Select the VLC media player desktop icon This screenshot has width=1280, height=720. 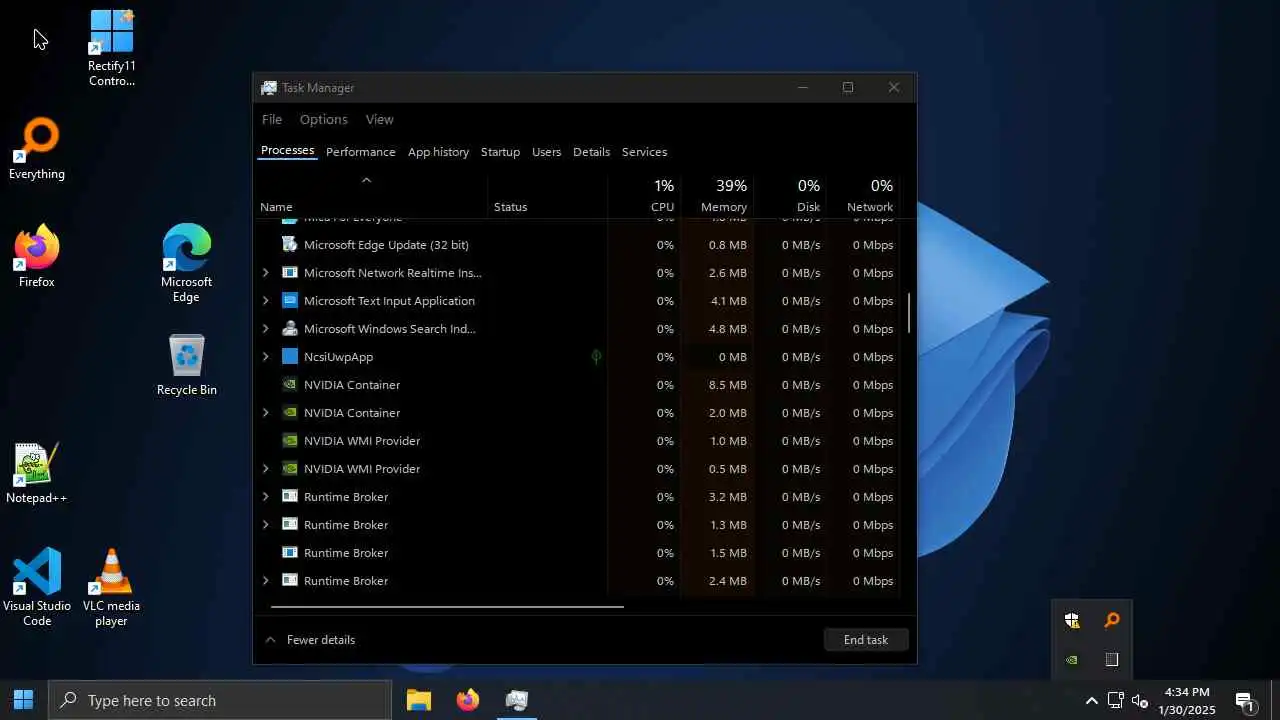111,588
